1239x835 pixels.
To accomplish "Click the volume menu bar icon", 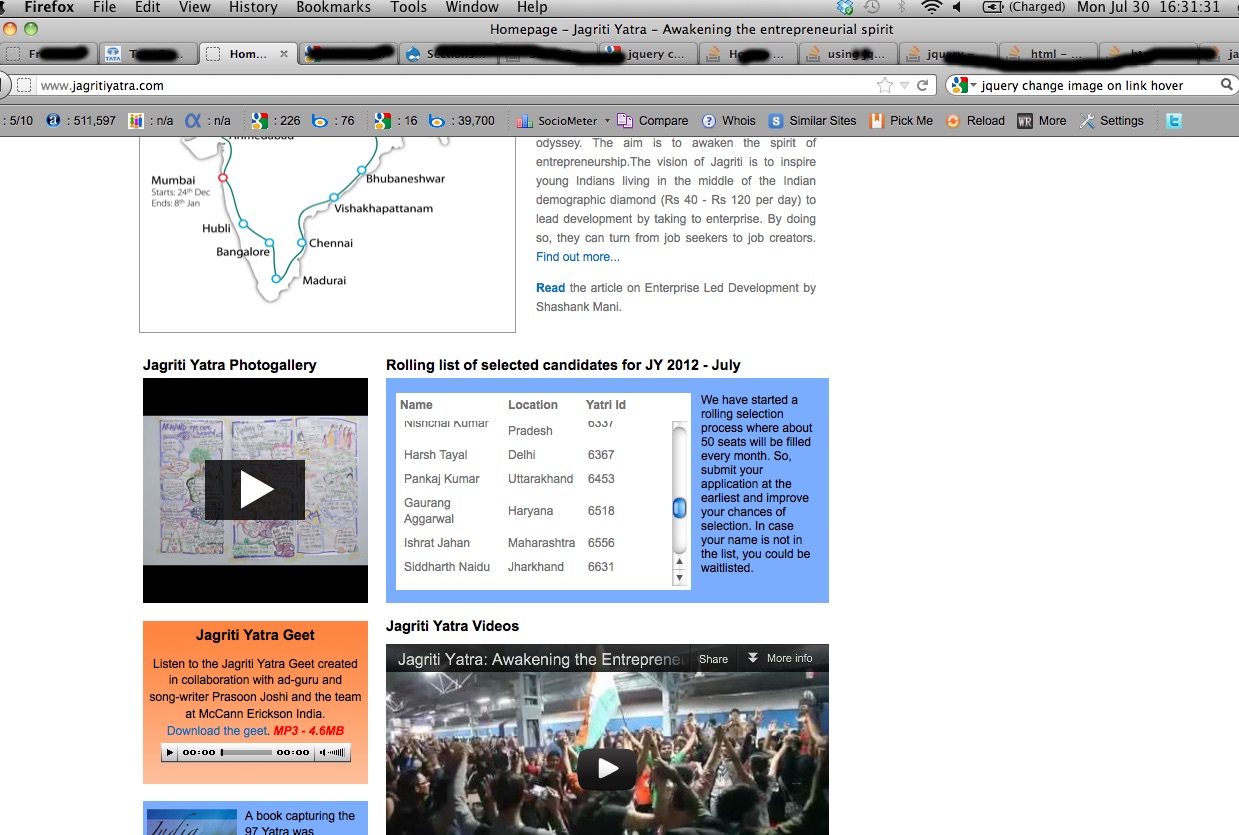I will (x=957, y=7).
